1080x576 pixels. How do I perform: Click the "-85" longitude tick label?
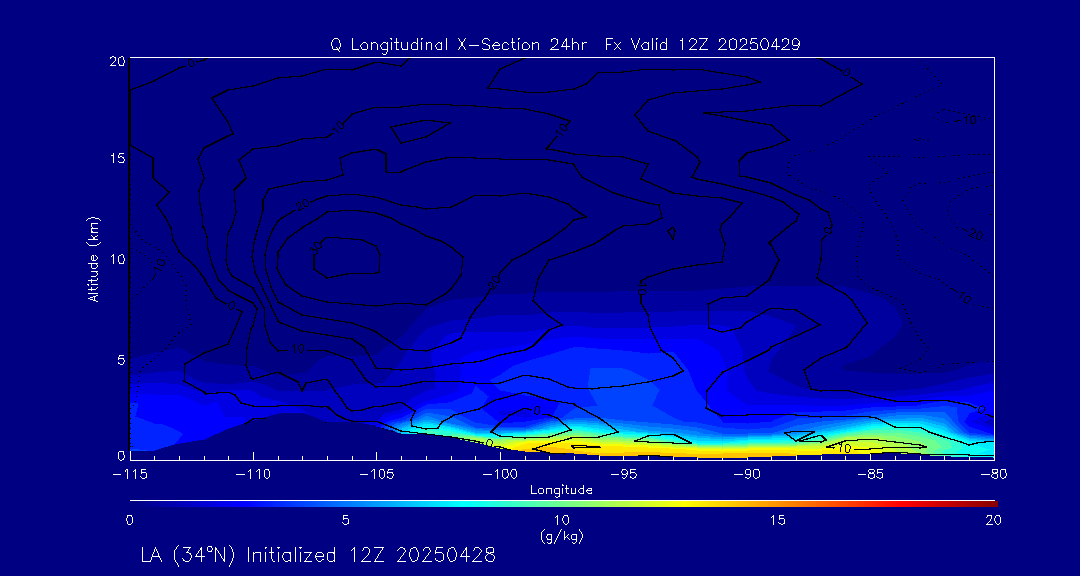click(871, 475)
